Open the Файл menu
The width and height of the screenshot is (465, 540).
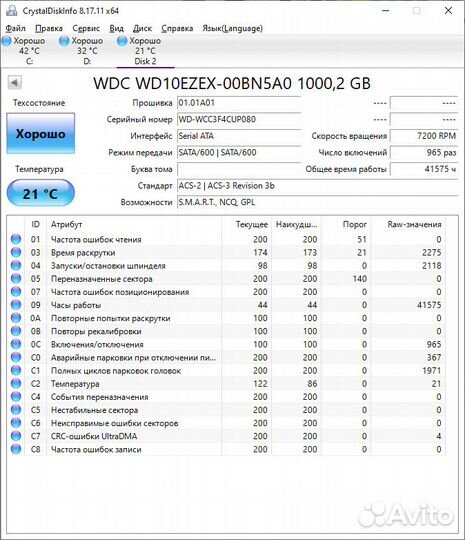pos(16,28)
